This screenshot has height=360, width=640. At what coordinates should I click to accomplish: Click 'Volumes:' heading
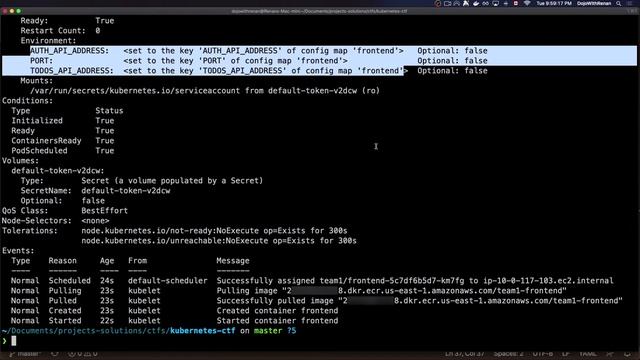pos(20,161)
